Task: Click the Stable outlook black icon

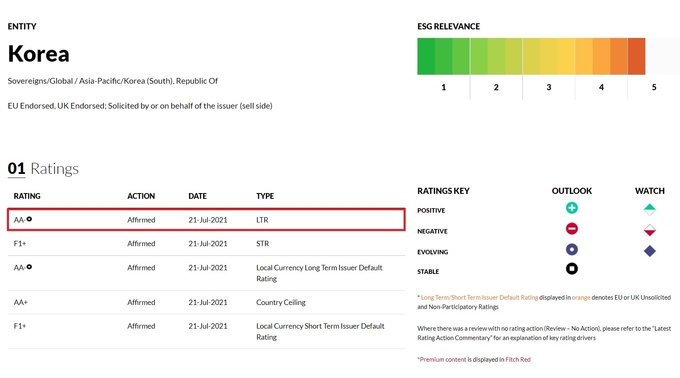Action: point(572,269)
